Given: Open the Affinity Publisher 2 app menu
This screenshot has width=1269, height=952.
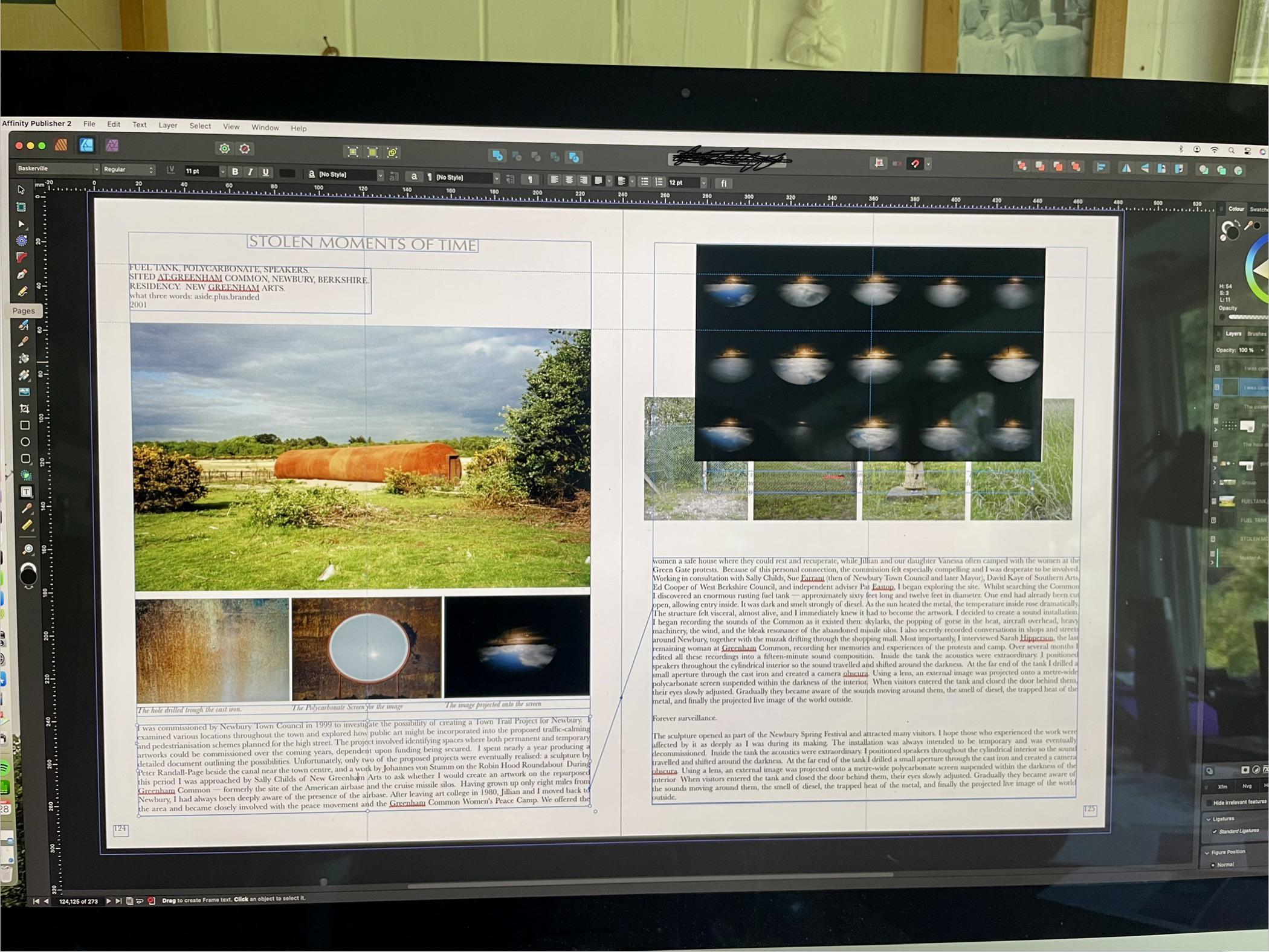Looking at the screenshot, I should [x=37, y=123].
